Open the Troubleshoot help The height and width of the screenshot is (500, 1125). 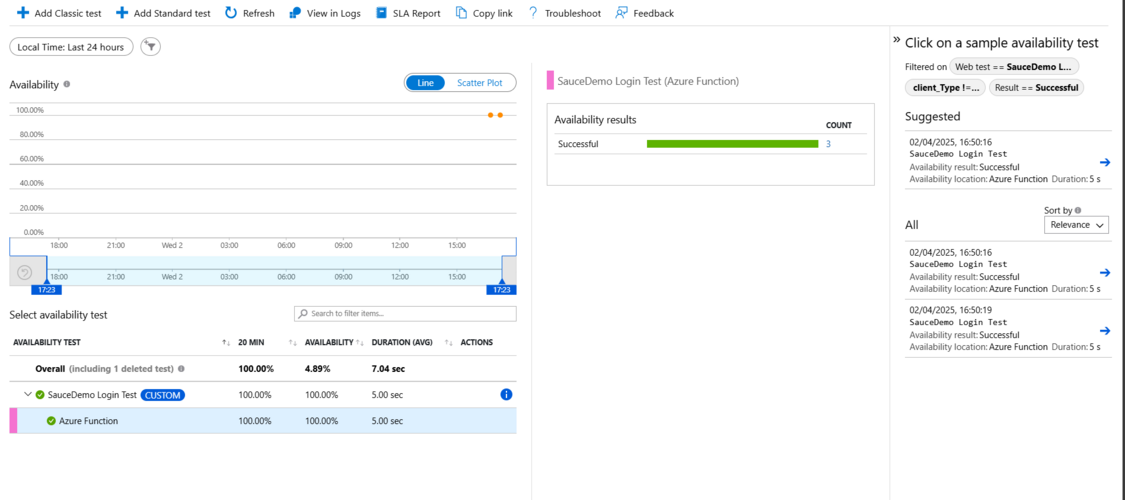click(x=564, y=13)
